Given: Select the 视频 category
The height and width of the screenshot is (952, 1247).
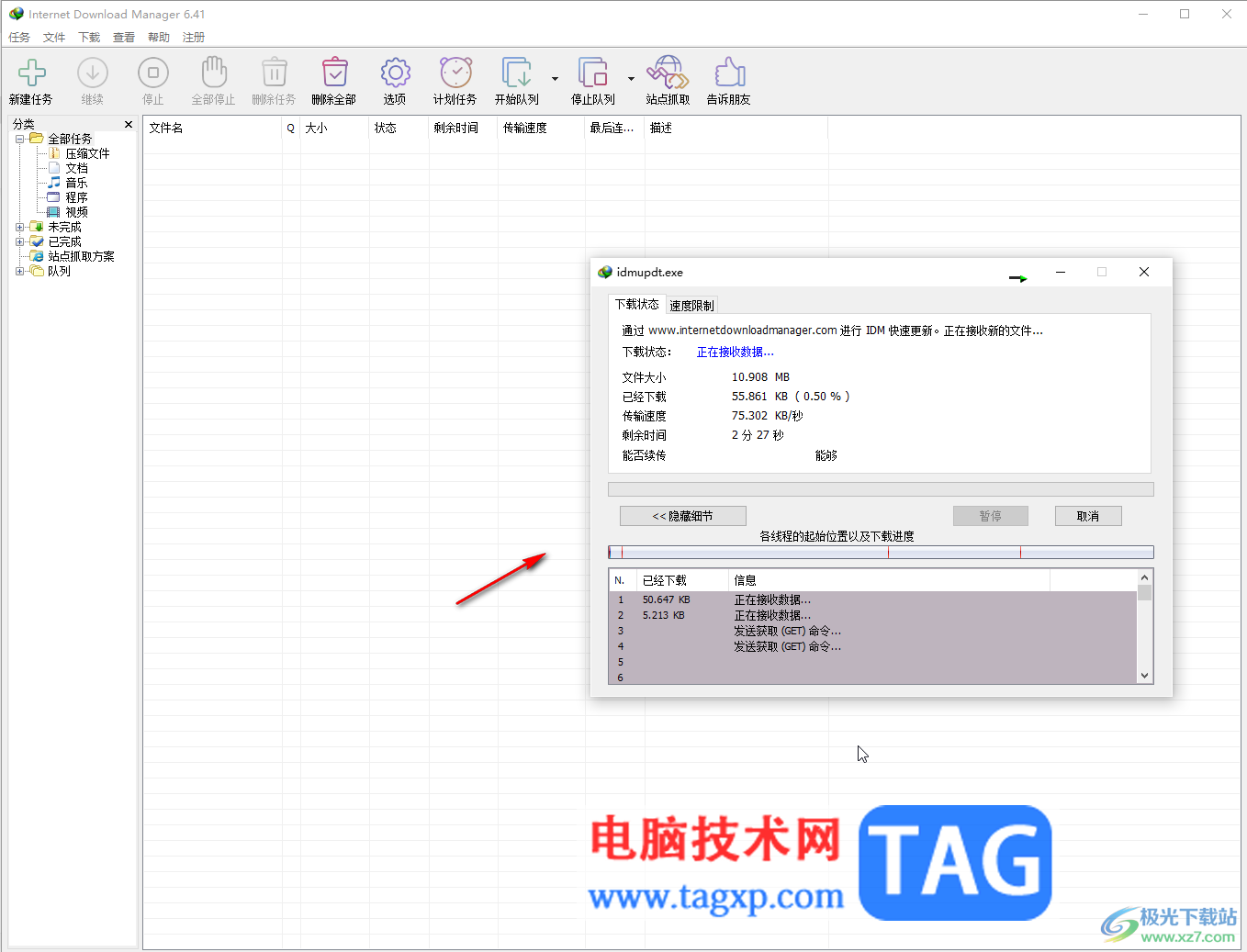Looking at the screenshot, I should [76, 212].
